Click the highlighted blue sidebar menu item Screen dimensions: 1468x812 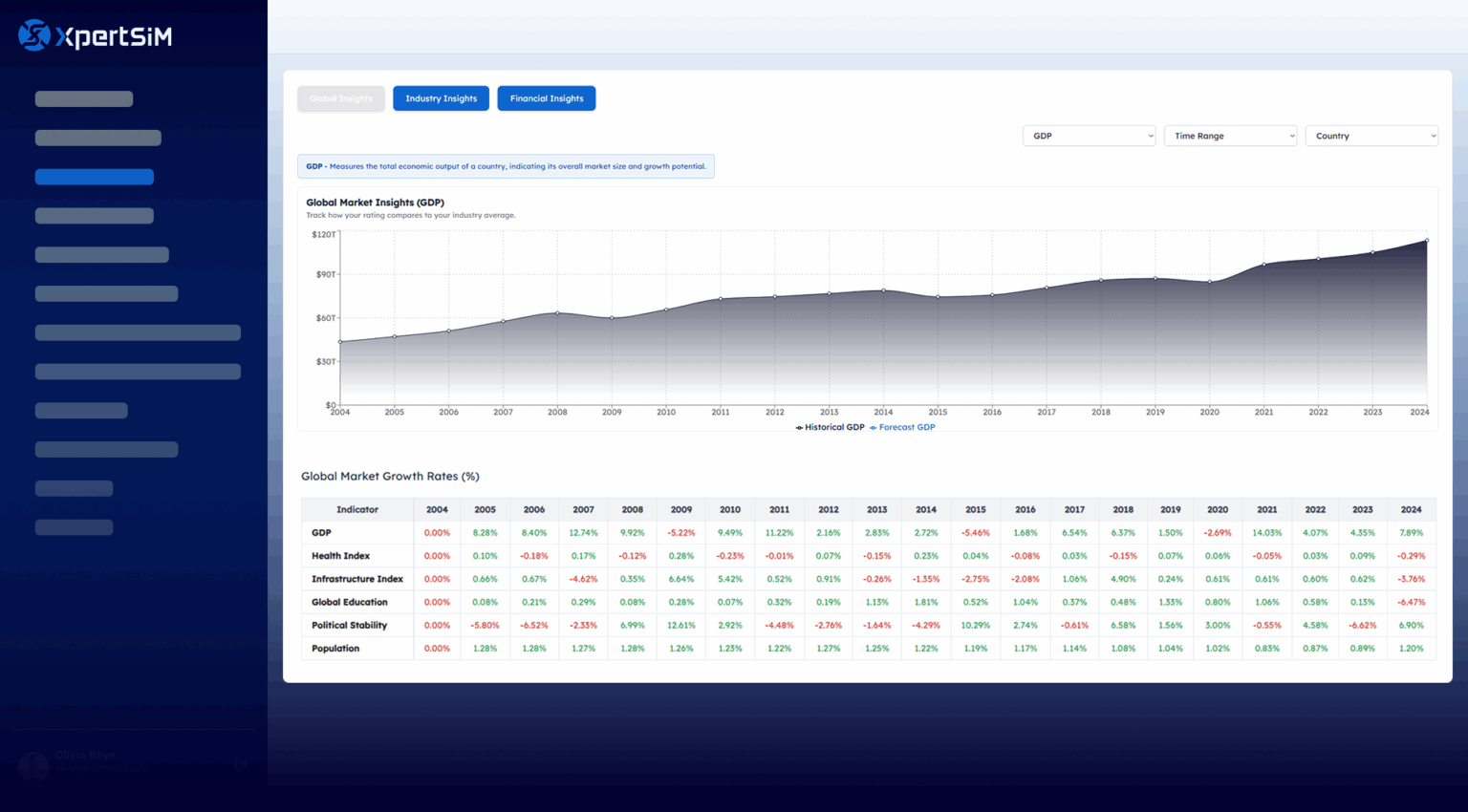[x=94, y=177]
